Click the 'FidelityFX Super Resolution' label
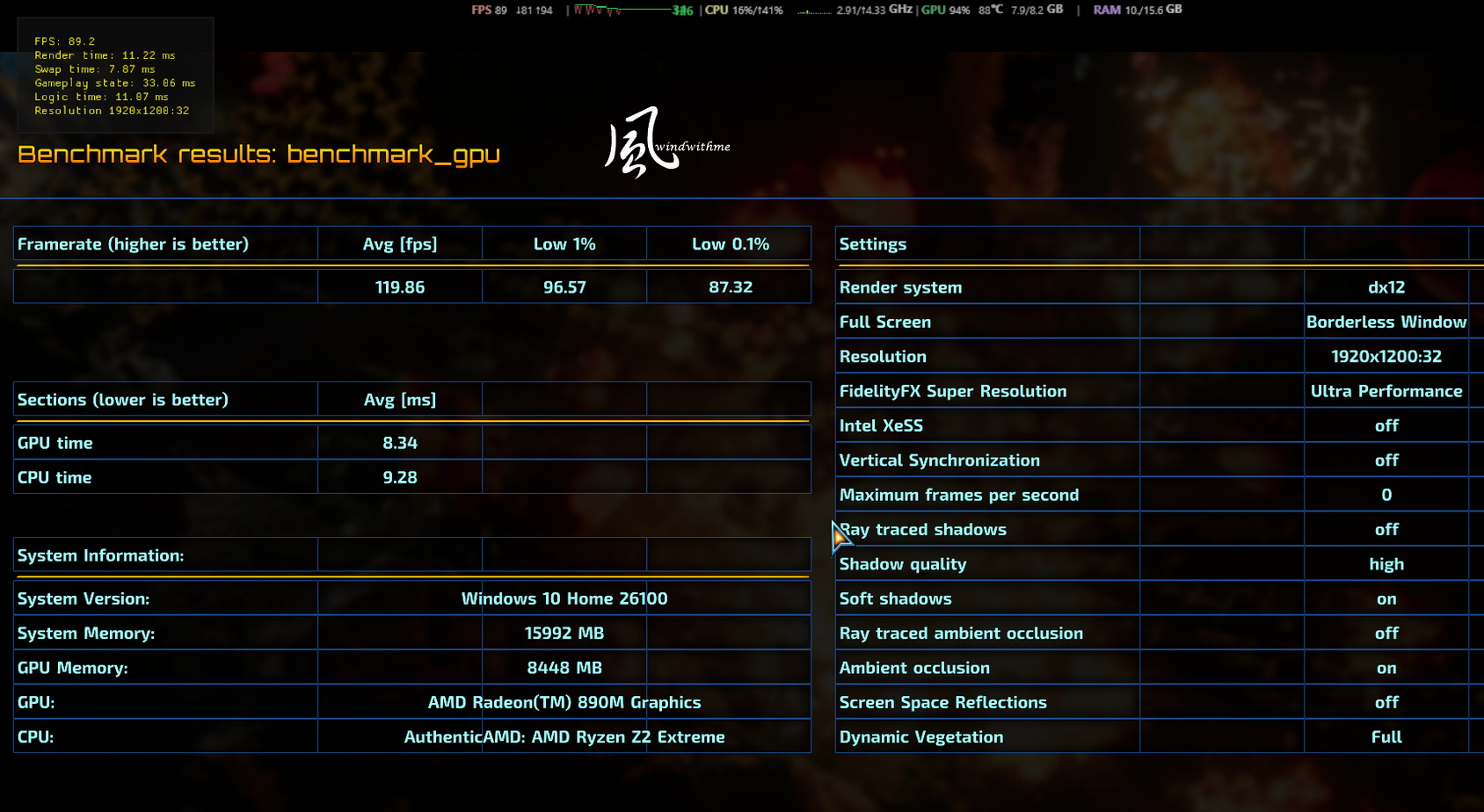 tap(953, 391)
